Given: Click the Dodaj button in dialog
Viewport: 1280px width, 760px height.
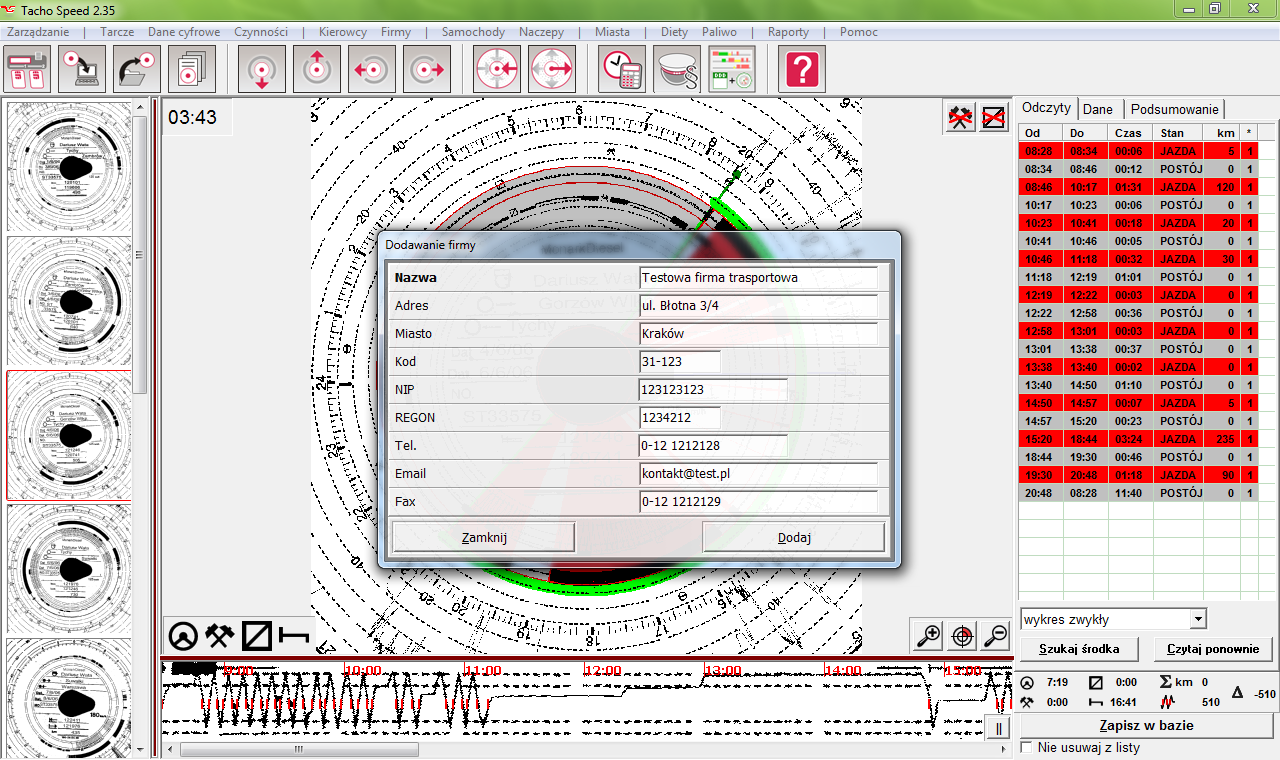Looking at the screenshot, I should click(x=794, y=537).
